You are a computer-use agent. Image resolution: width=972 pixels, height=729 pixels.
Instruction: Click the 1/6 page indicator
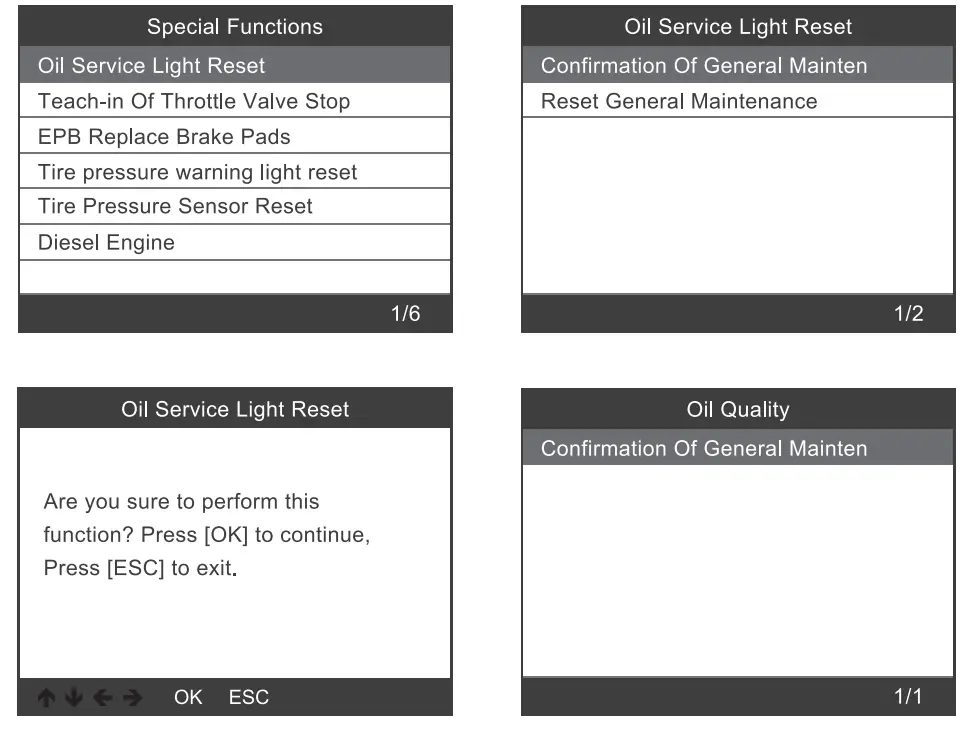click(x=405, y=314)
